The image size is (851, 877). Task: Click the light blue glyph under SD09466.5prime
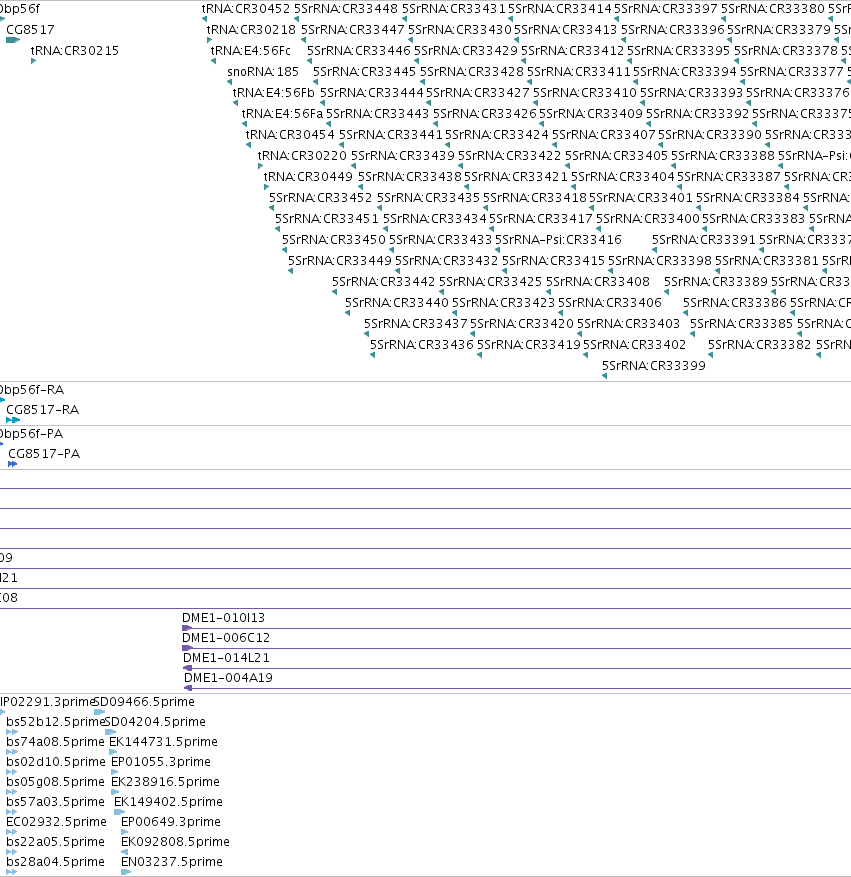coord(99,712)
